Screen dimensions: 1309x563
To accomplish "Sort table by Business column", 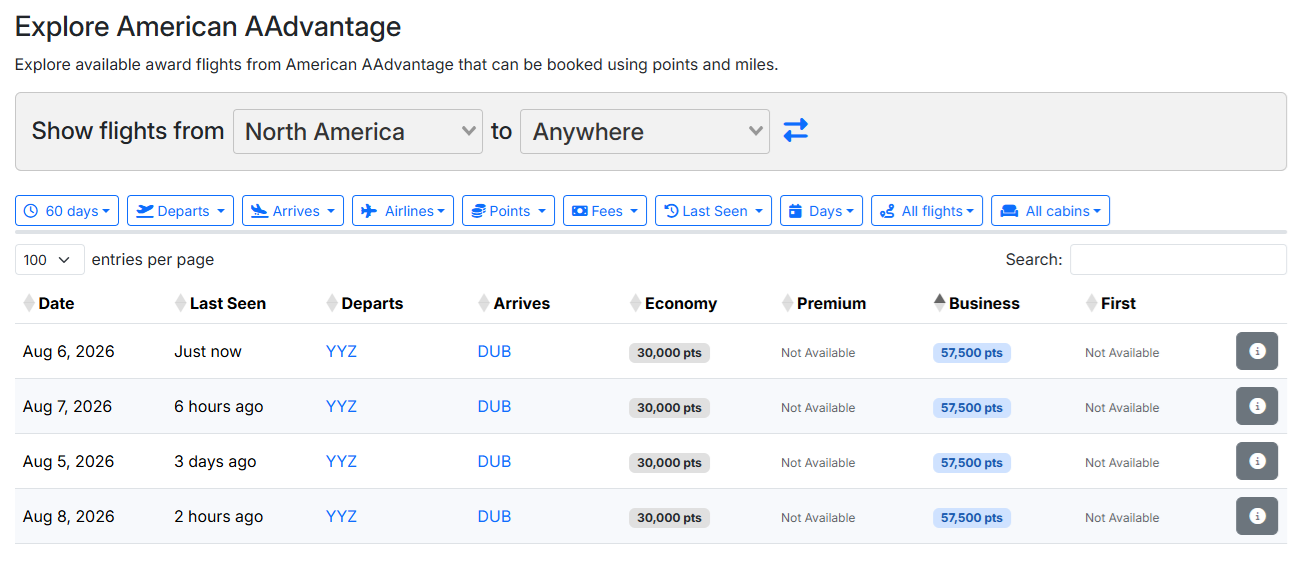I will coord(977,303).
